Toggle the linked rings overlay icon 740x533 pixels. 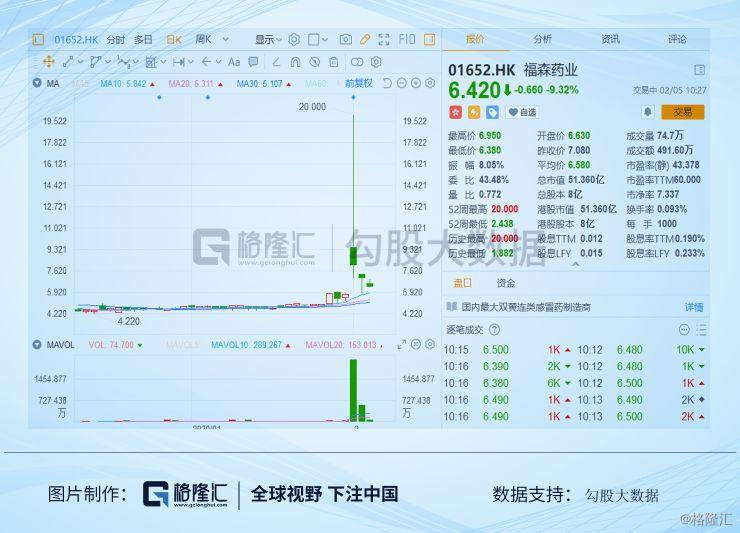357,62
